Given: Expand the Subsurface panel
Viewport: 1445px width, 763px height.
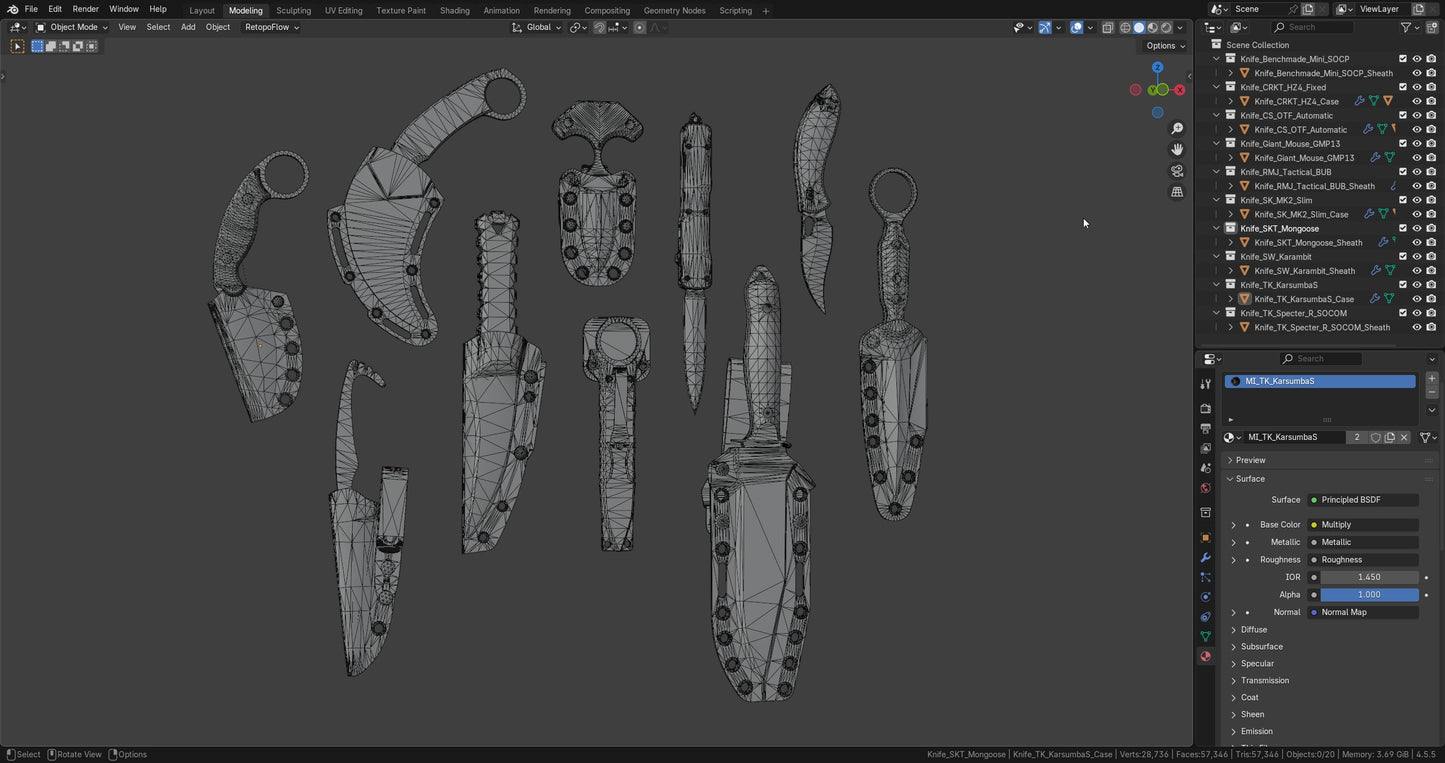Looking at the screenshot, I should tap(1261, 647).
